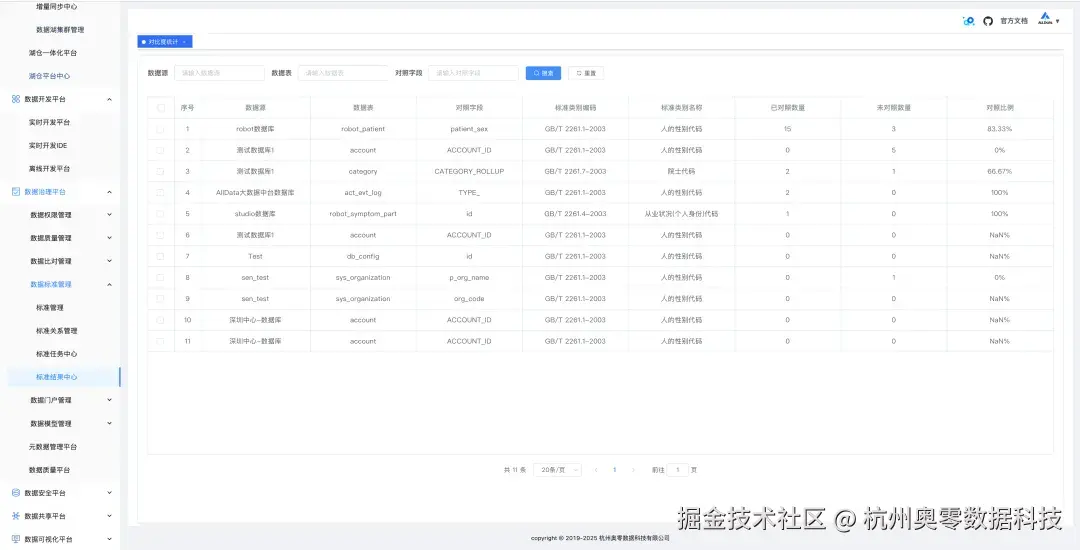This screenshot has width=1080, height=550.
Task: Open 离线开发平台 in the sidebar
Action: pos(50,169)
